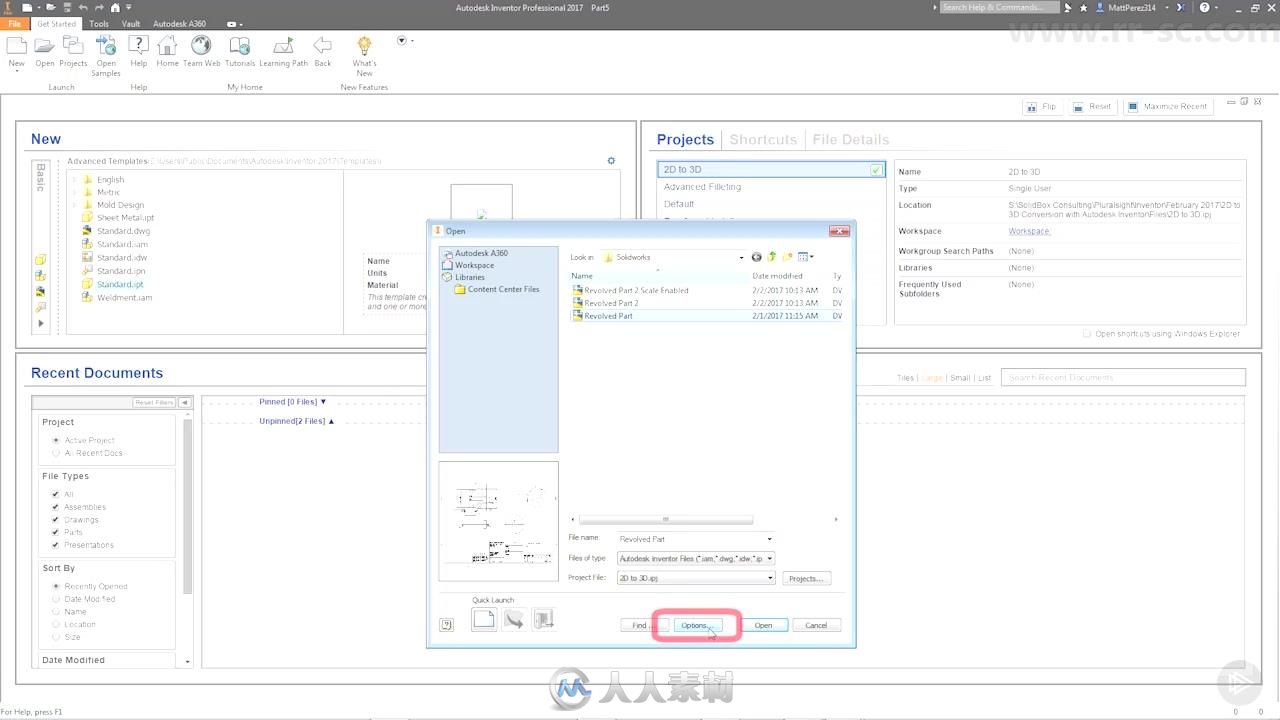Click Redo in the quick access toolbar

pyautogui.click(x=99, y=7)
